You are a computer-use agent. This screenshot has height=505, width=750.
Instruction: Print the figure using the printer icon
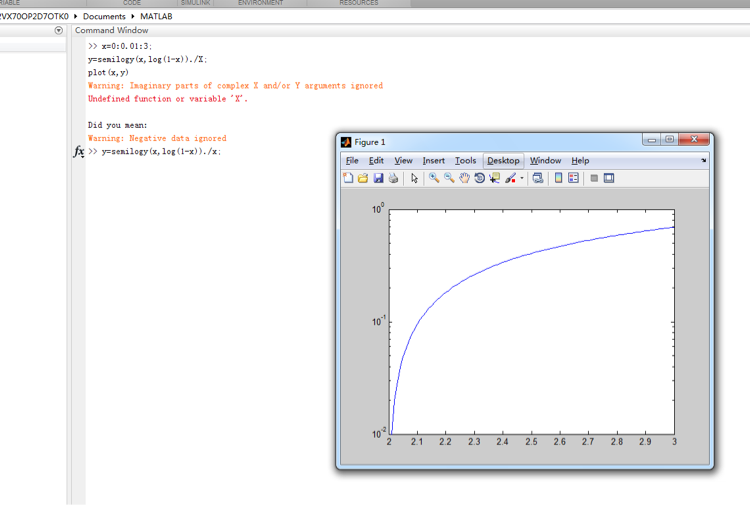point(393,178)
